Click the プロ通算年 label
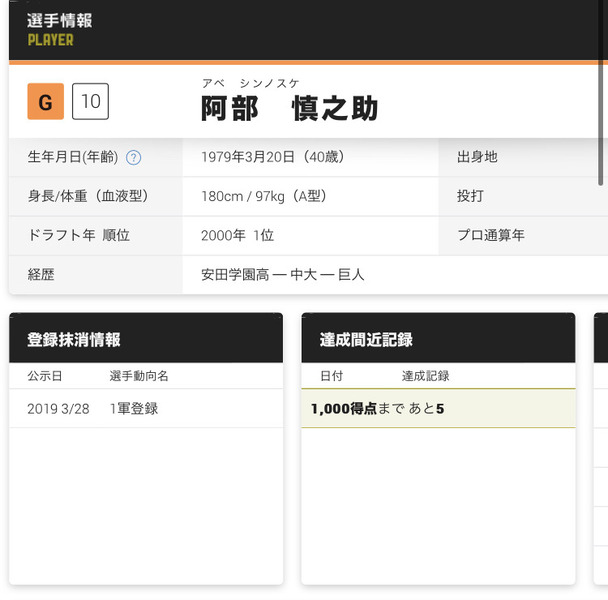 (491, 235)
